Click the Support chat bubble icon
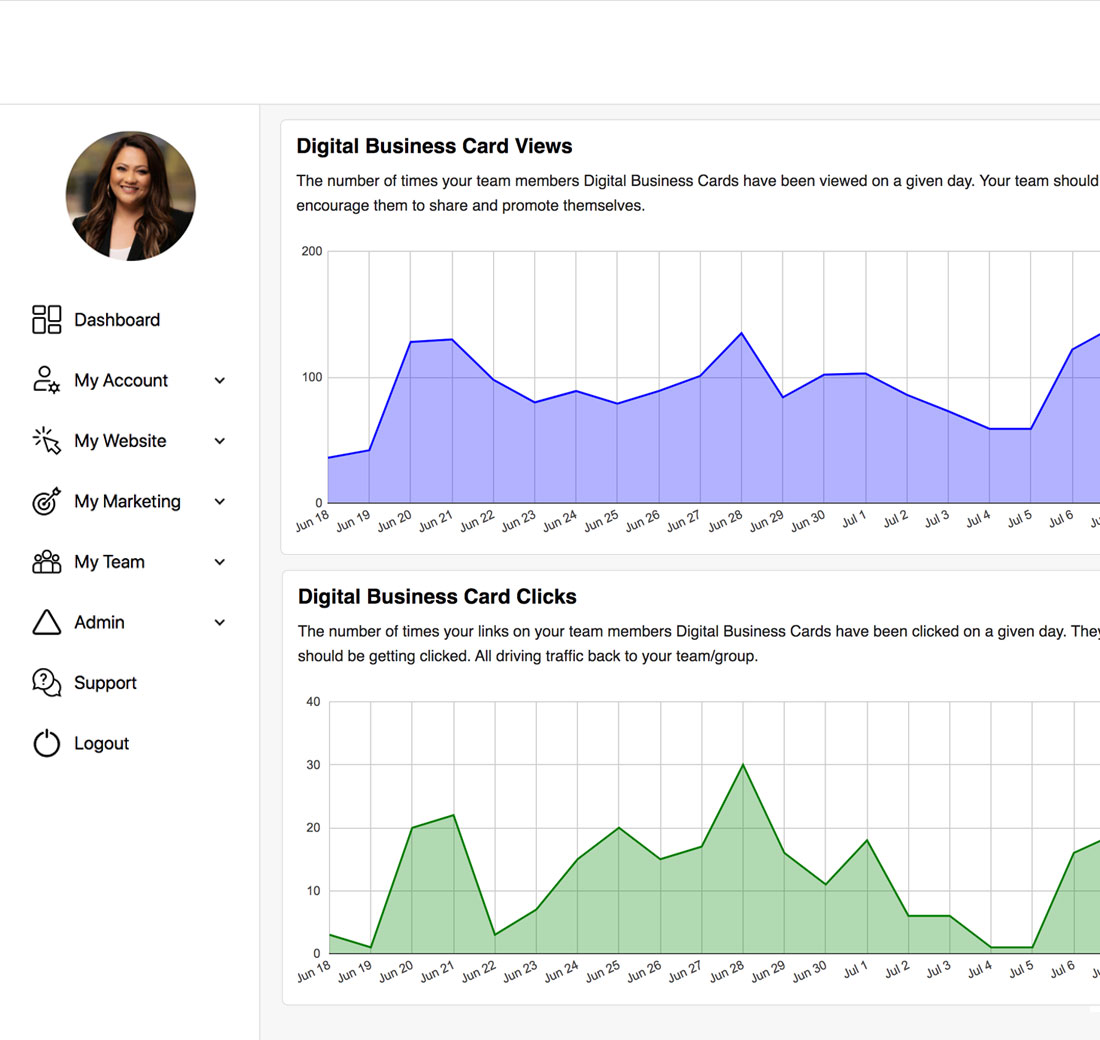The image size is (1100, 1040). click(46, 682)
